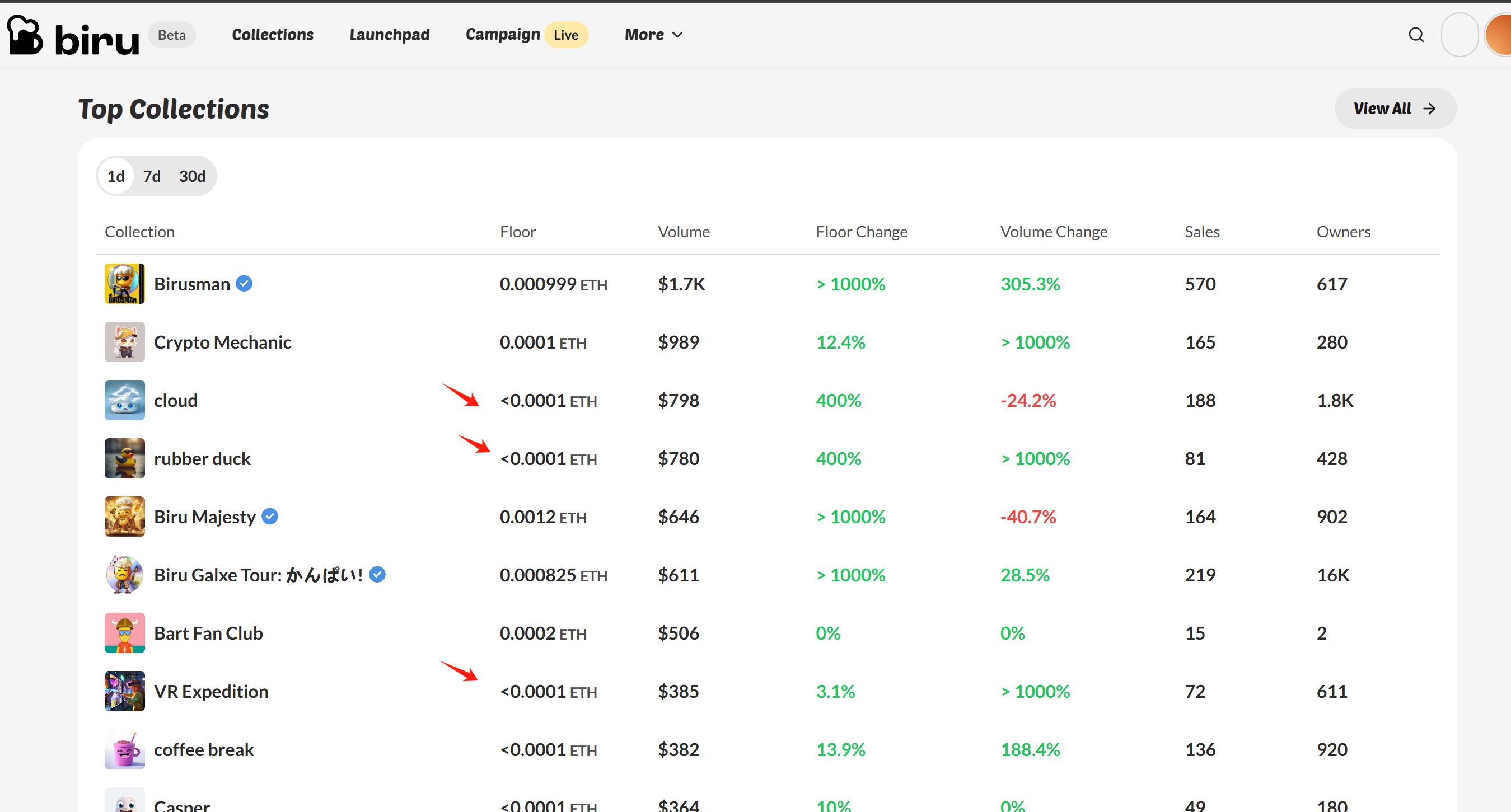Select the 1d time range
The width and height of the screenshot is (1511, 812).
point(115,176)
